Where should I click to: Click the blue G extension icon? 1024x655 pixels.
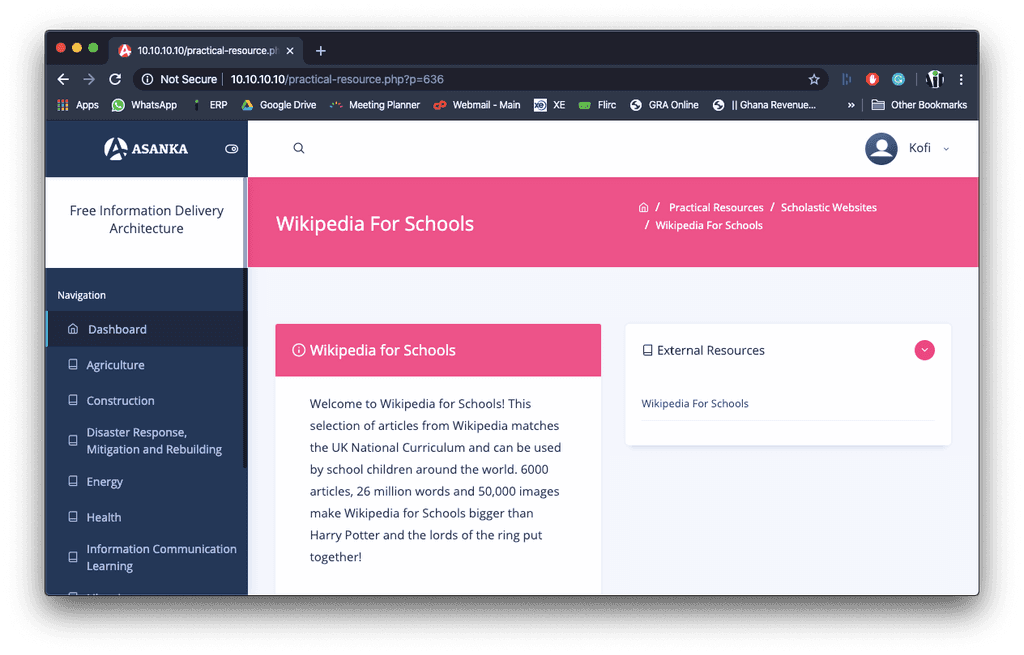click(899, 79)
